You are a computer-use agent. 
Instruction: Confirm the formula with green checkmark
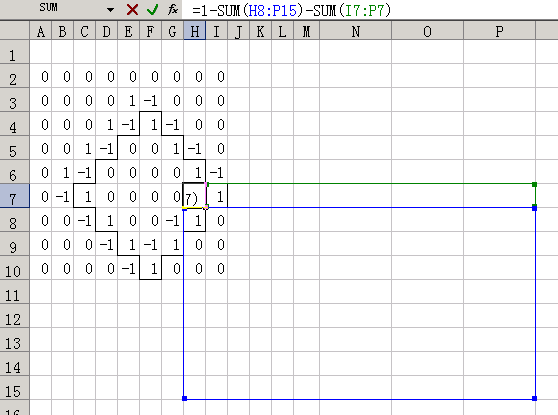click(152, 10)
